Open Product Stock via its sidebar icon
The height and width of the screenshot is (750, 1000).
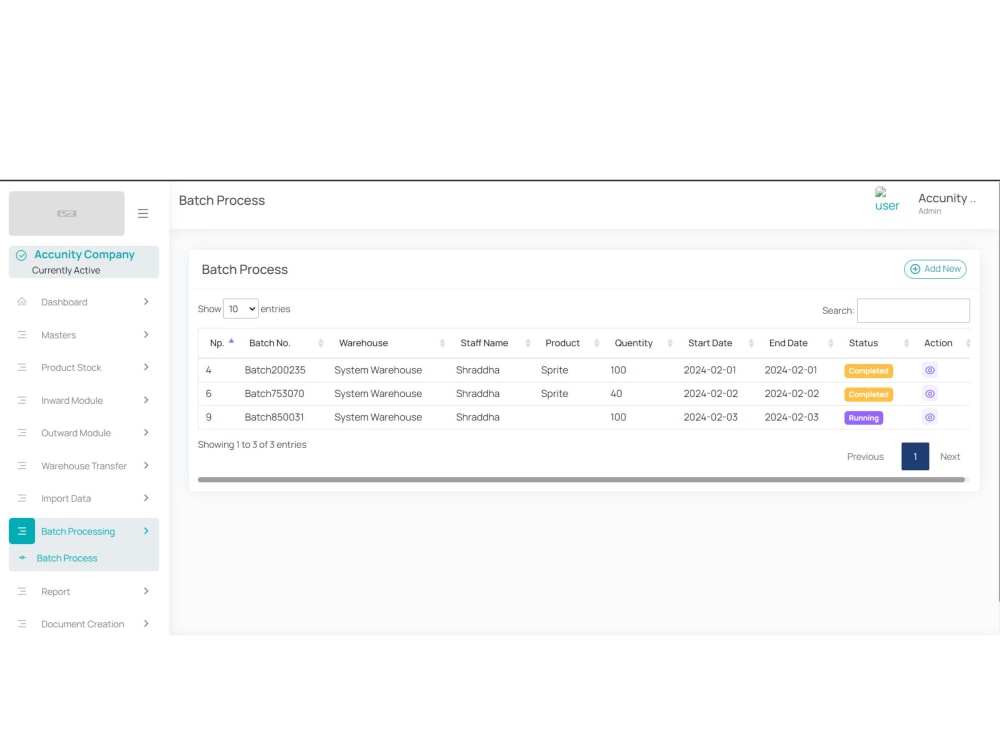22,367
